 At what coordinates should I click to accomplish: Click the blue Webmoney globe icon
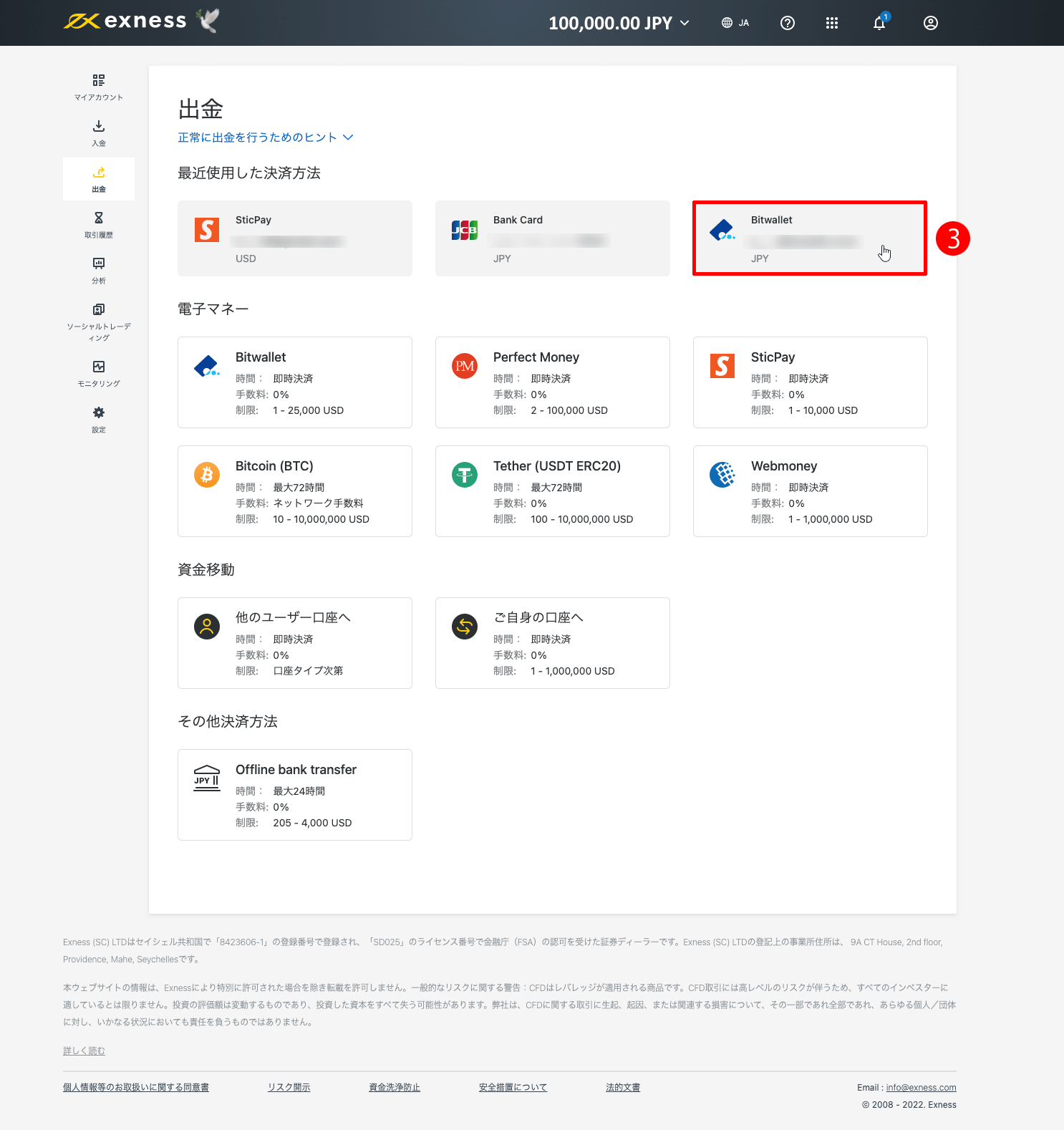(x=722, y=475)
